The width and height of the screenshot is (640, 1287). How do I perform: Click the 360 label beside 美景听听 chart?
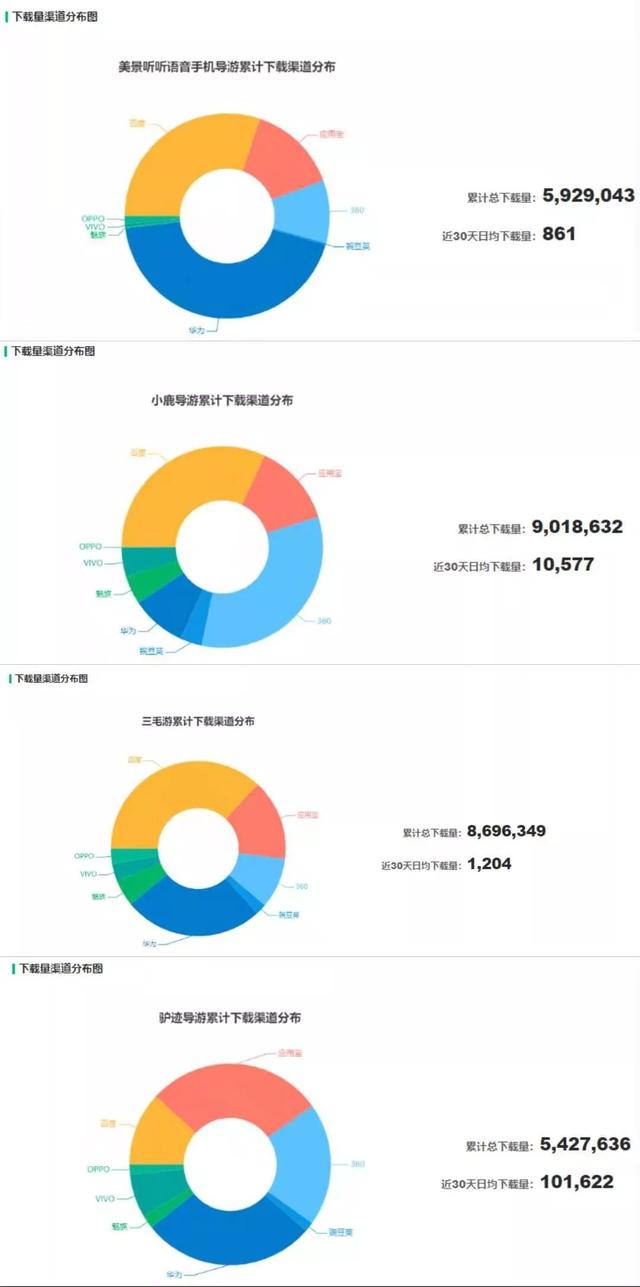357,210
